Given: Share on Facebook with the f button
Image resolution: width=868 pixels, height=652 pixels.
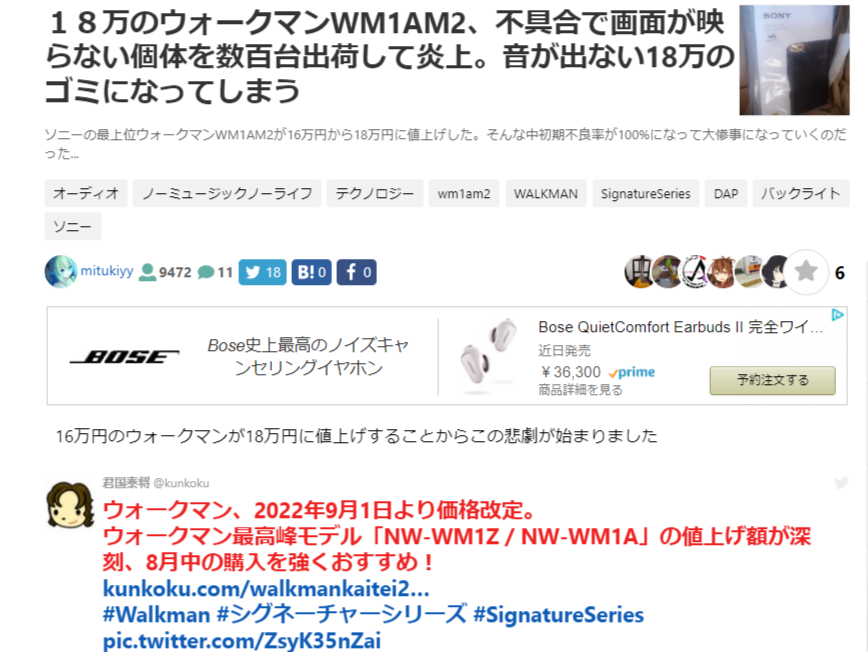Looking at the screenshot, I should click(356, 272).
